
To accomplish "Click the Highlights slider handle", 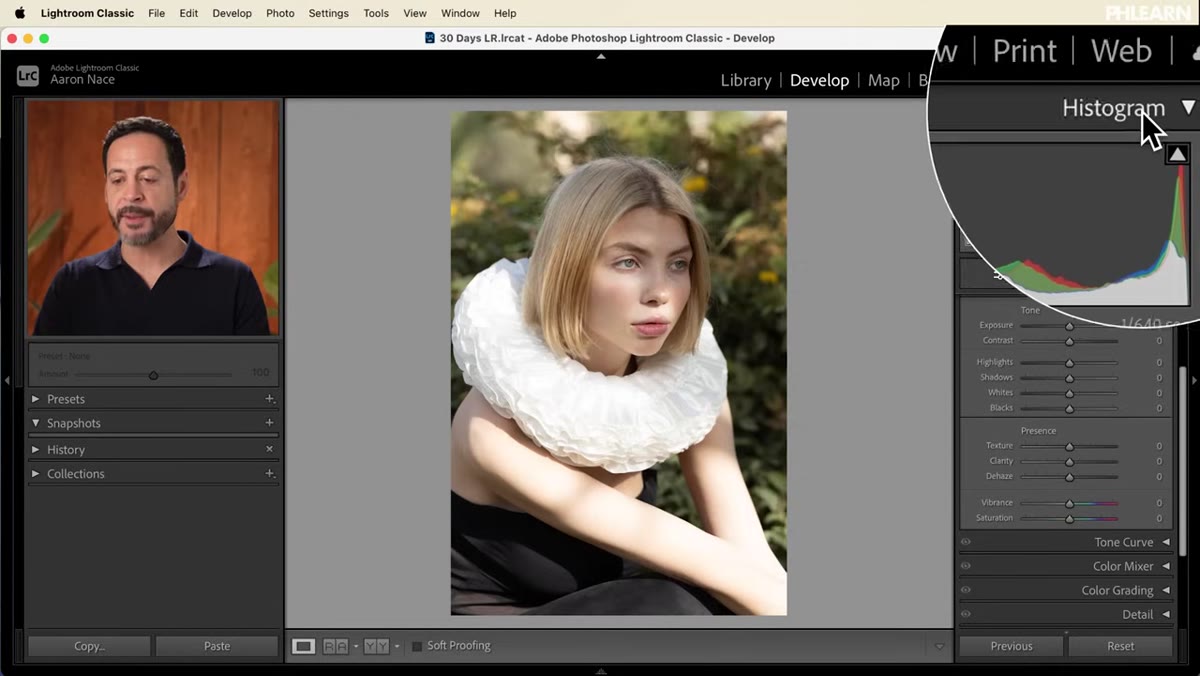I will [x=1069, y=363].
